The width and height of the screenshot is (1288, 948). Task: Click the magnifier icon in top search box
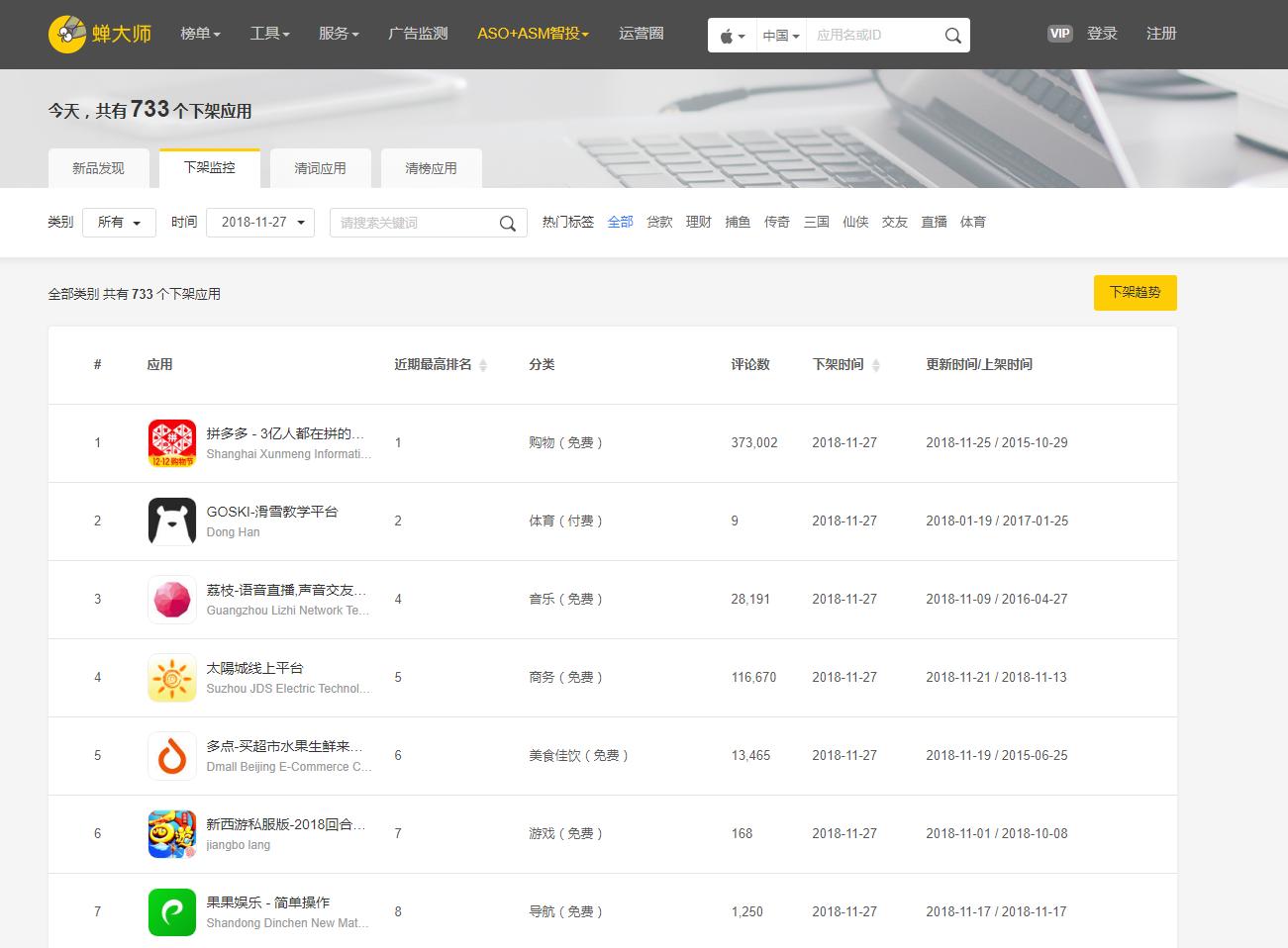tap(952, 36)
